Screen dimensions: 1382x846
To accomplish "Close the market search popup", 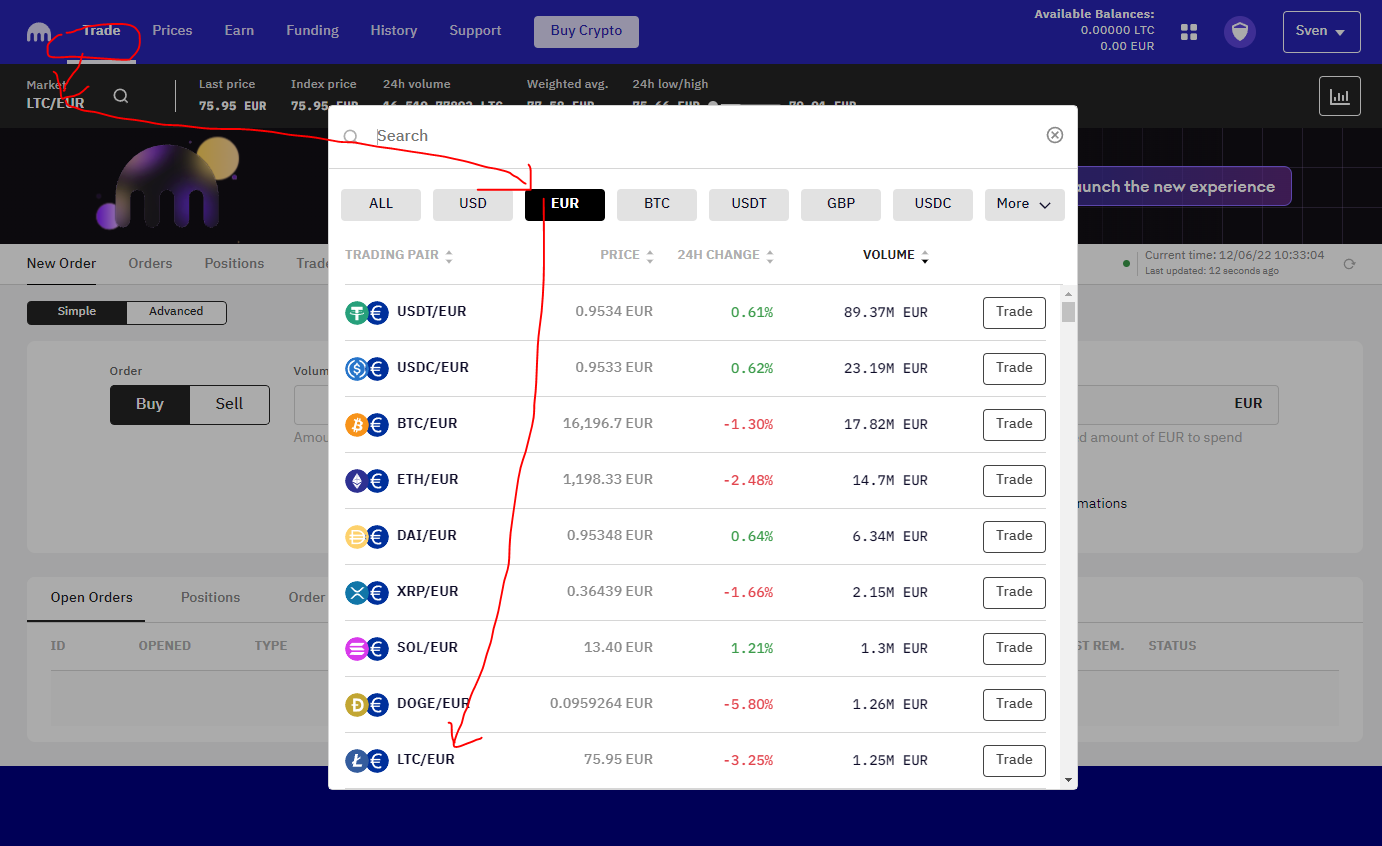I will pyautogui.click(x=1055, y=135).
